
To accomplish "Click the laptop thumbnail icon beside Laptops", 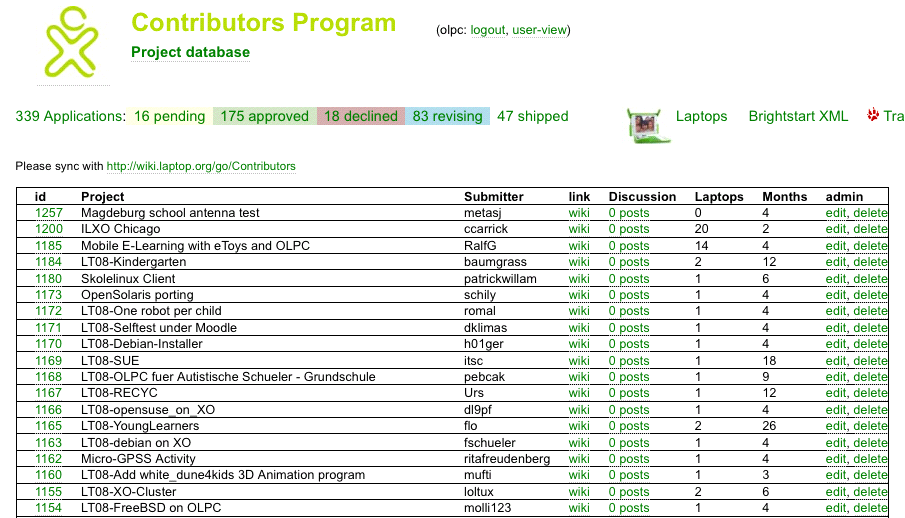I will (x=644, y=125).
